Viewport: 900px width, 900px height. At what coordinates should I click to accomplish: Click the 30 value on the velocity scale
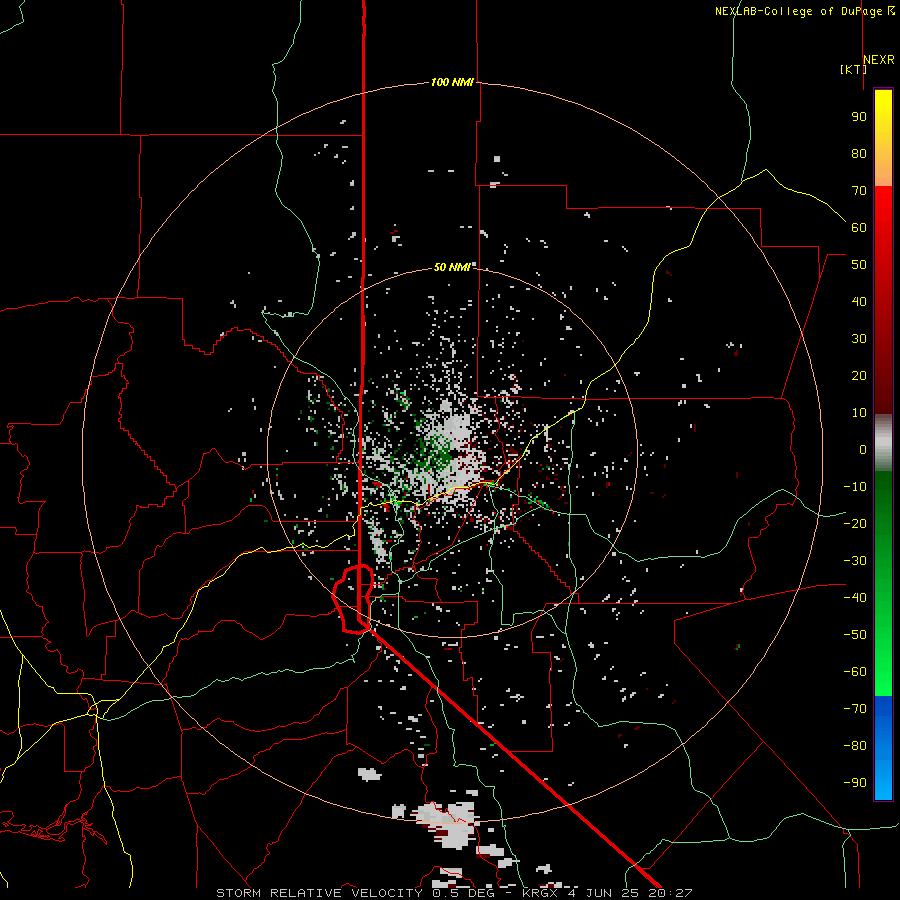(859, 339)
